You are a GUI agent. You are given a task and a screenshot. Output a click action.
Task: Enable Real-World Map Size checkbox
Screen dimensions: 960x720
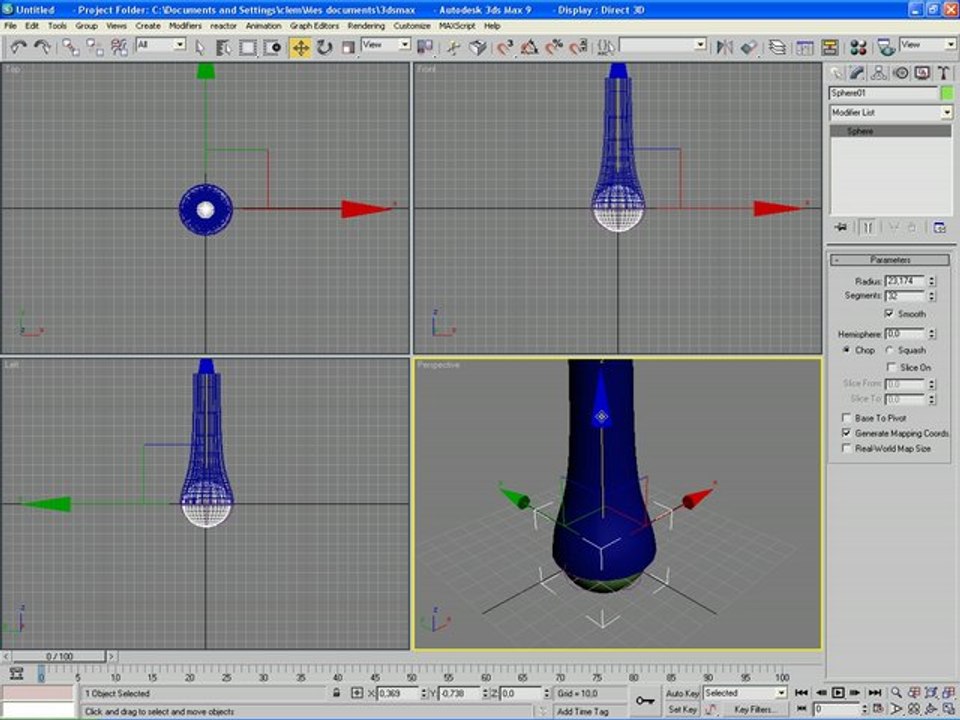coord(846,448)
